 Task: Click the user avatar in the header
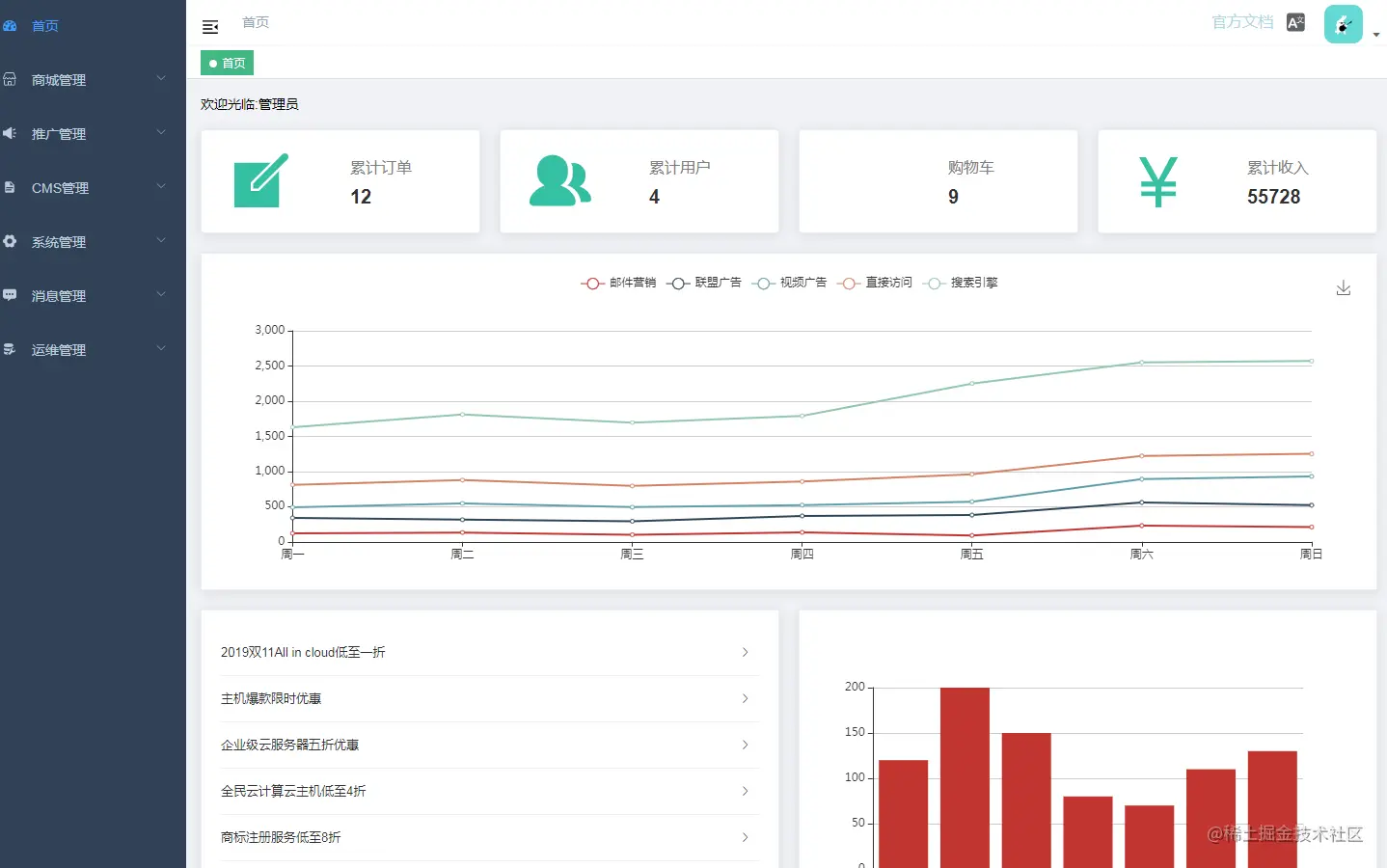click(1343, 24)
